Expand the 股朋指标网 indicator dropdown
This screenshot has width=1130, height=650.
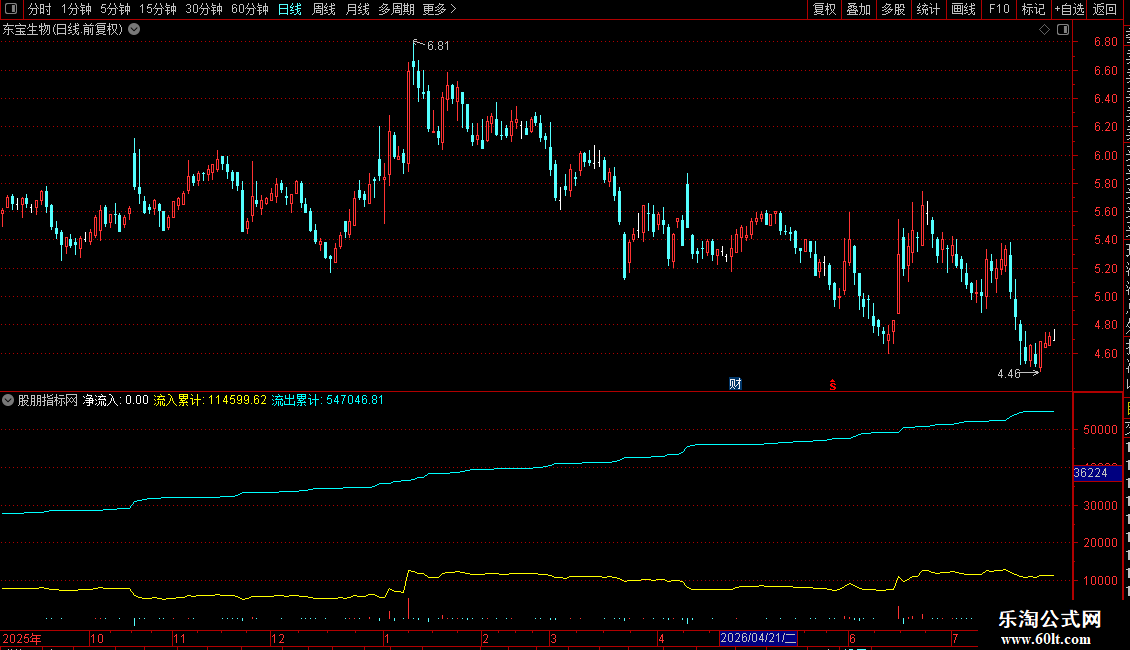point(8,400)
